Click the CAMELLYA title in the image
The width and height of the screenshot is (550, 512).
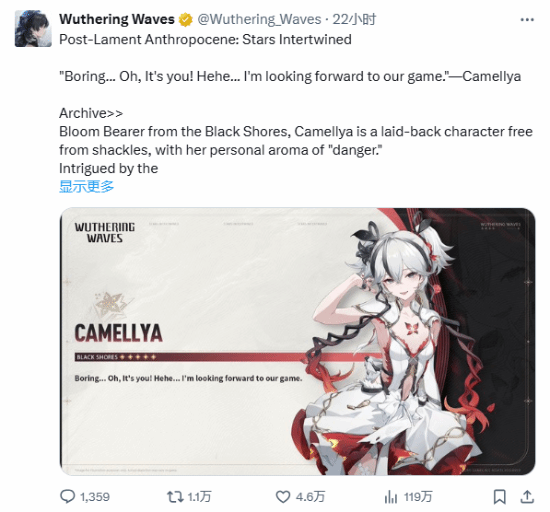tap(119, 333)
